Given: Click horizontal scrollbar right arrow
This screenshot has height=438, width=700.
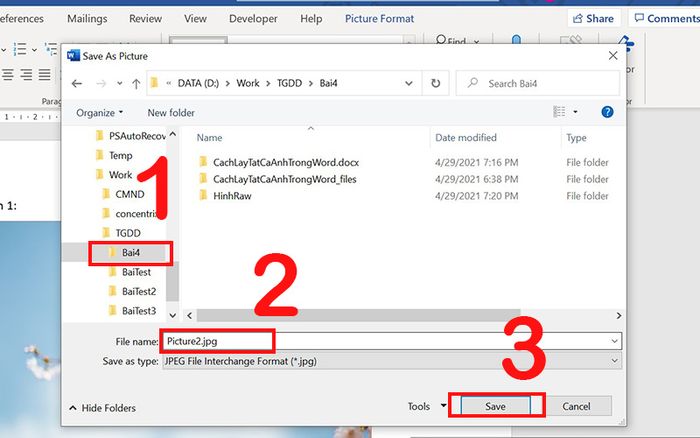Looking at the screenshot, I should tap(619, 316).
